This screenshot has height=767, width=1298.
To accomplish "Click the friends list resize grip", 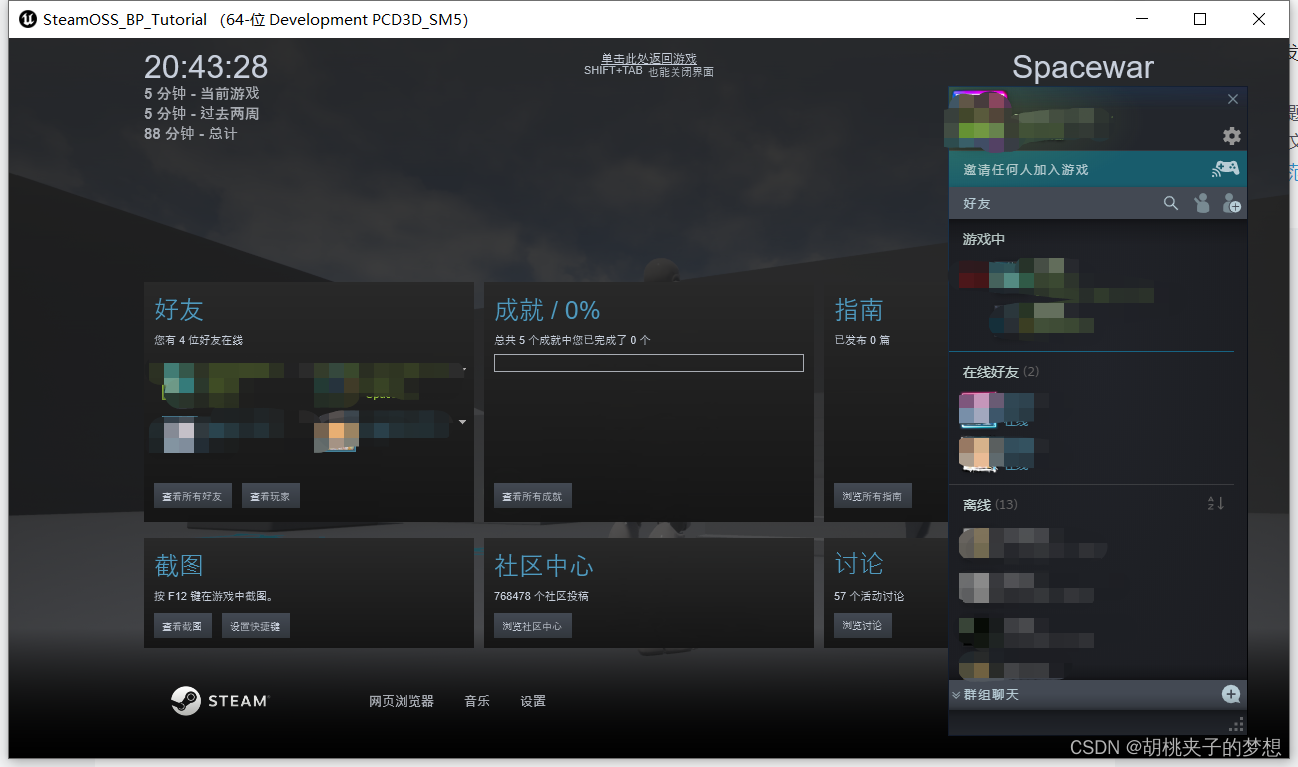I will [1236, 724].
